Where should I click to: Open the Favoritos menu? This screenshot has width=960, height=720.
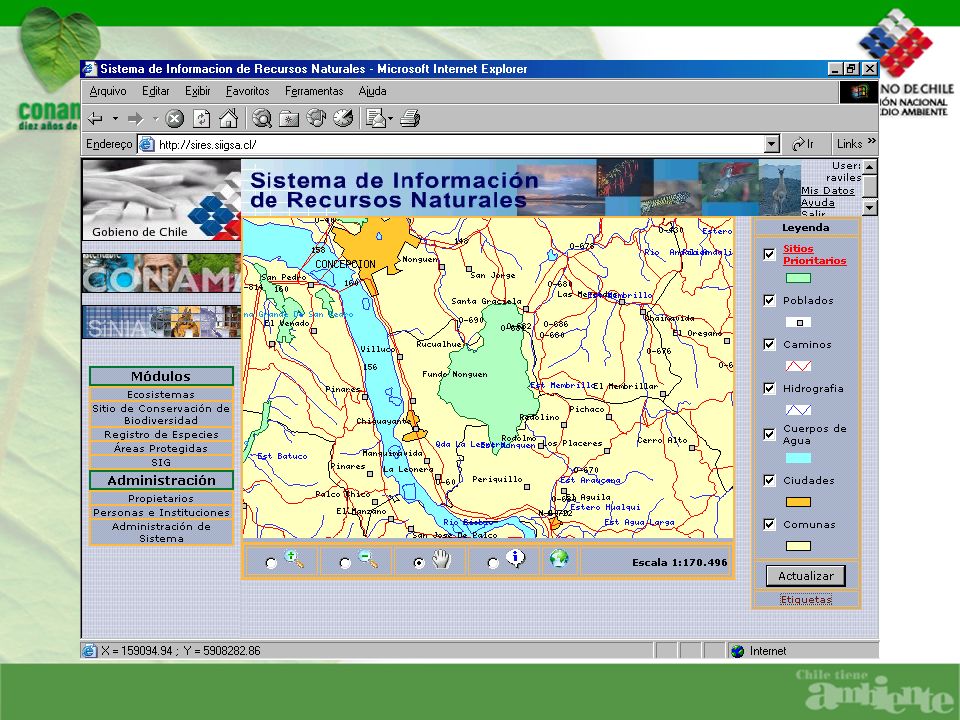pyautogui.click(x=247, y=91)
